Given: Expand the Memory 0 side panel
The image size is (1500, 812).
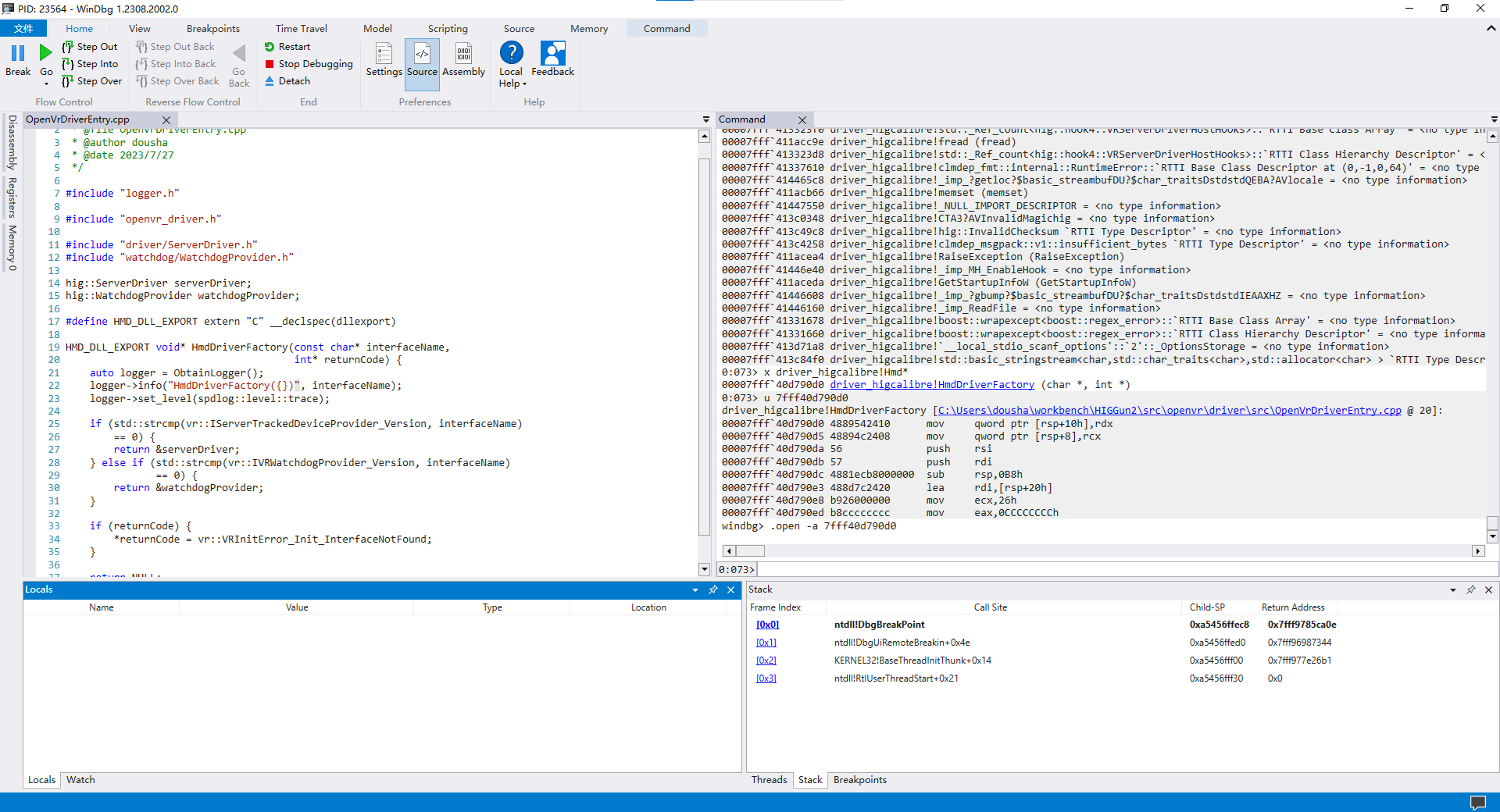Looking at the screenshot, I should click(x=12, y=248).
